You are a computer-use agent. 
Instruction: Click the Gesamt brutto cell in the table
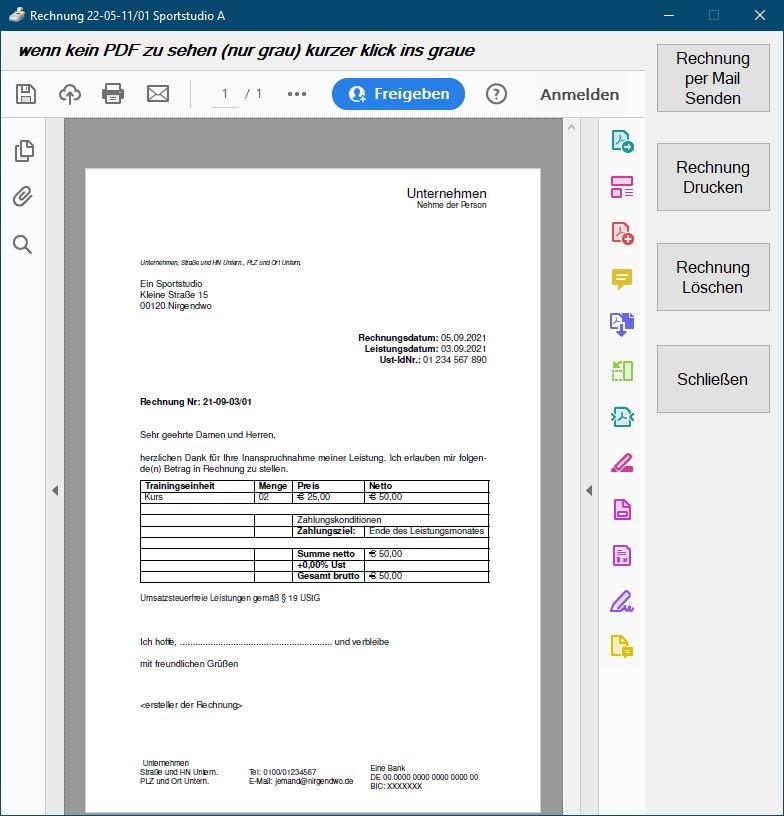pyautogui.click(x=328, y=576)
